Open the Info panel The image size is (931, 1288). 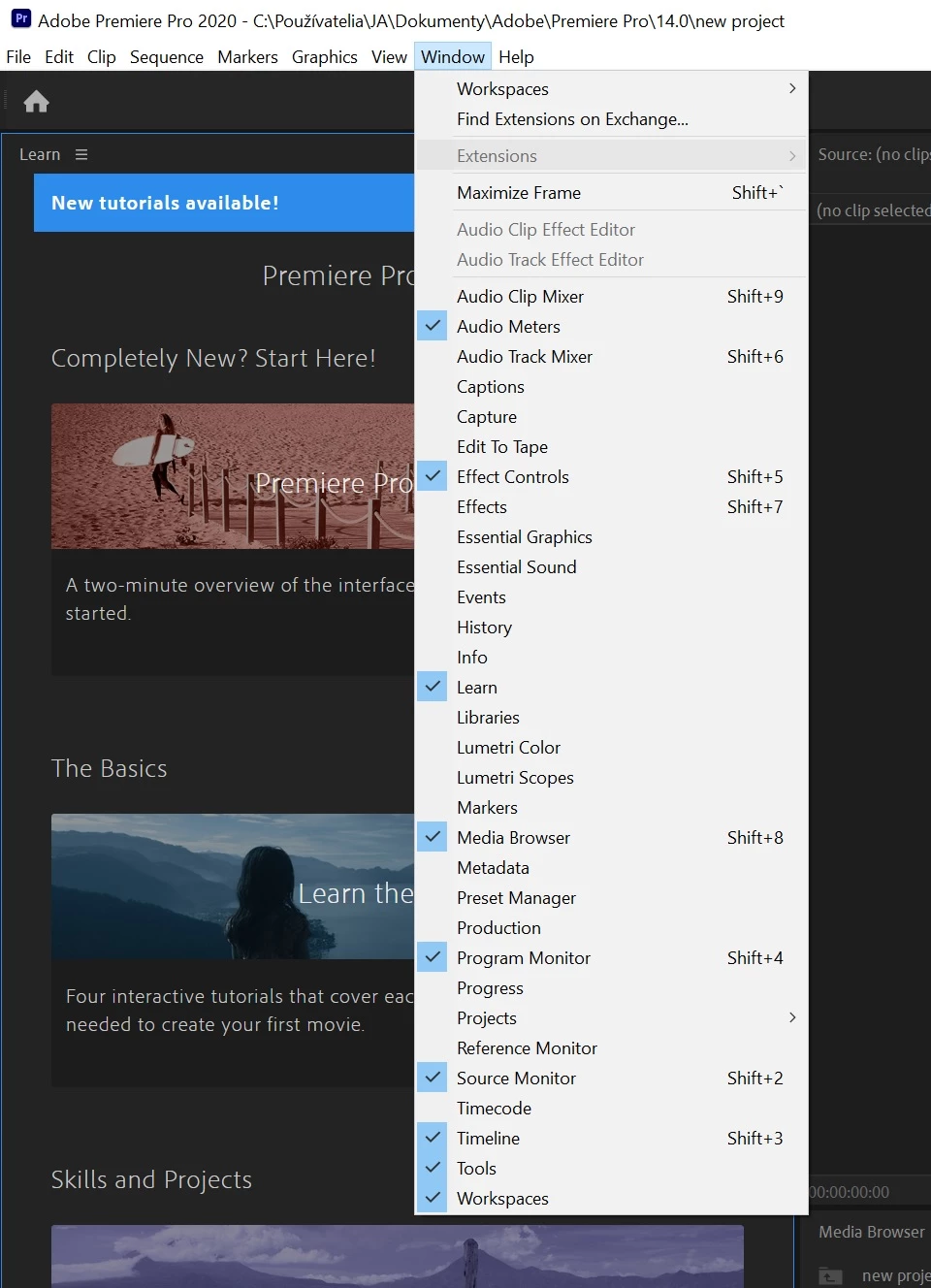[611, 658]
